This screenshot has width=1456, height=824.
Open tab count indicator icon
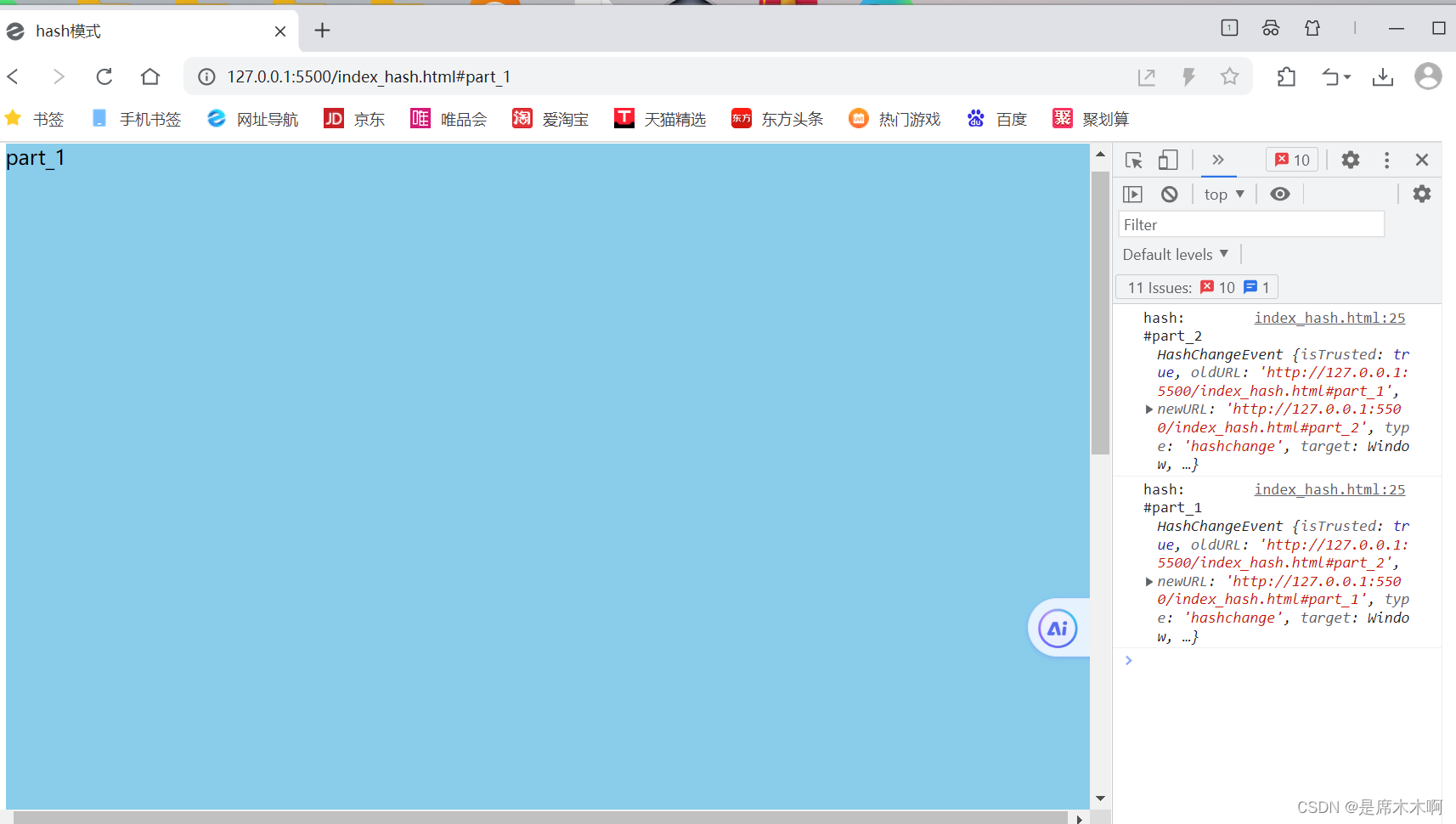1229,28
